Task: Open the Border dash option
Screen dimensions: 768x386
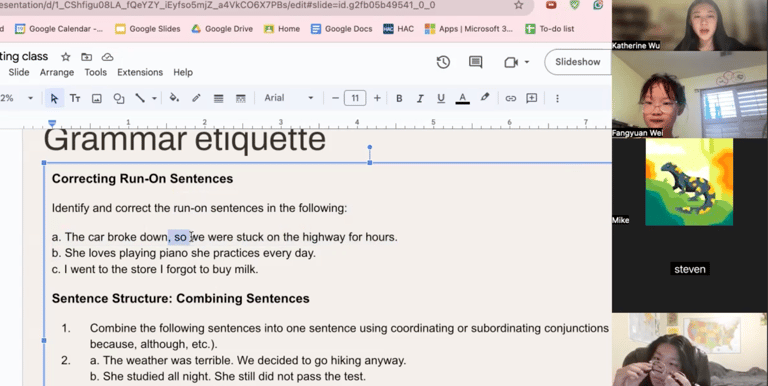Action: pos(240,98)
